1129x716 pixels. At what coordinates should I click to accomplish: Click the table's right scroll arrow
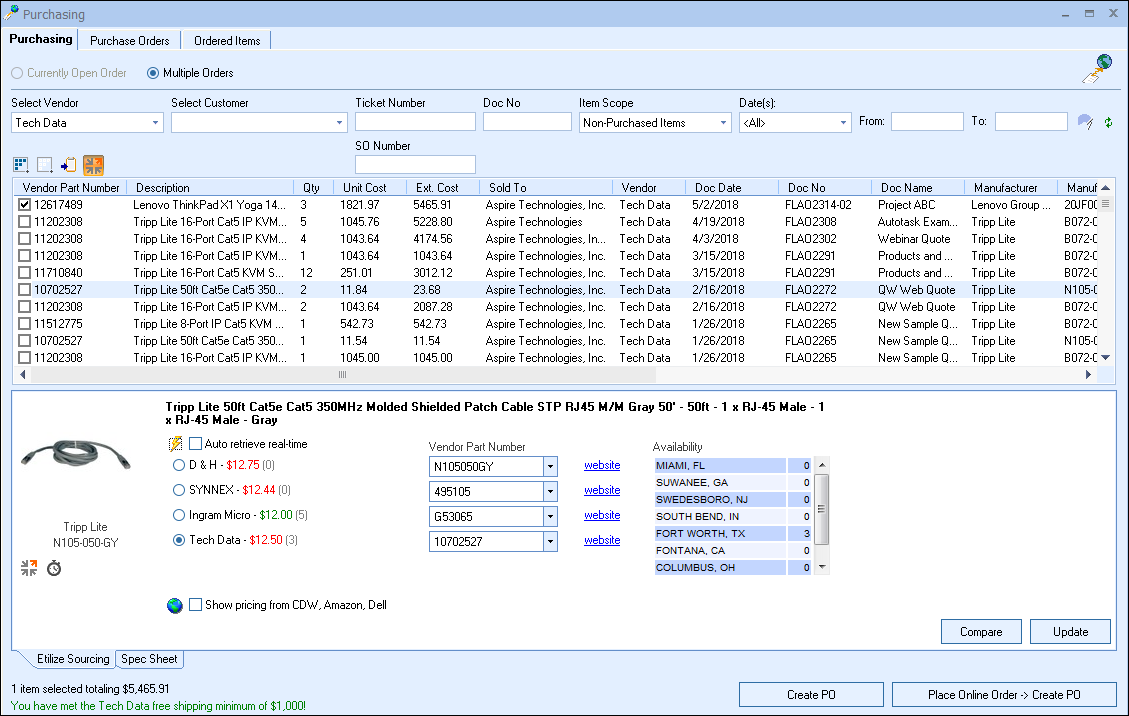tap(1088, 375)
